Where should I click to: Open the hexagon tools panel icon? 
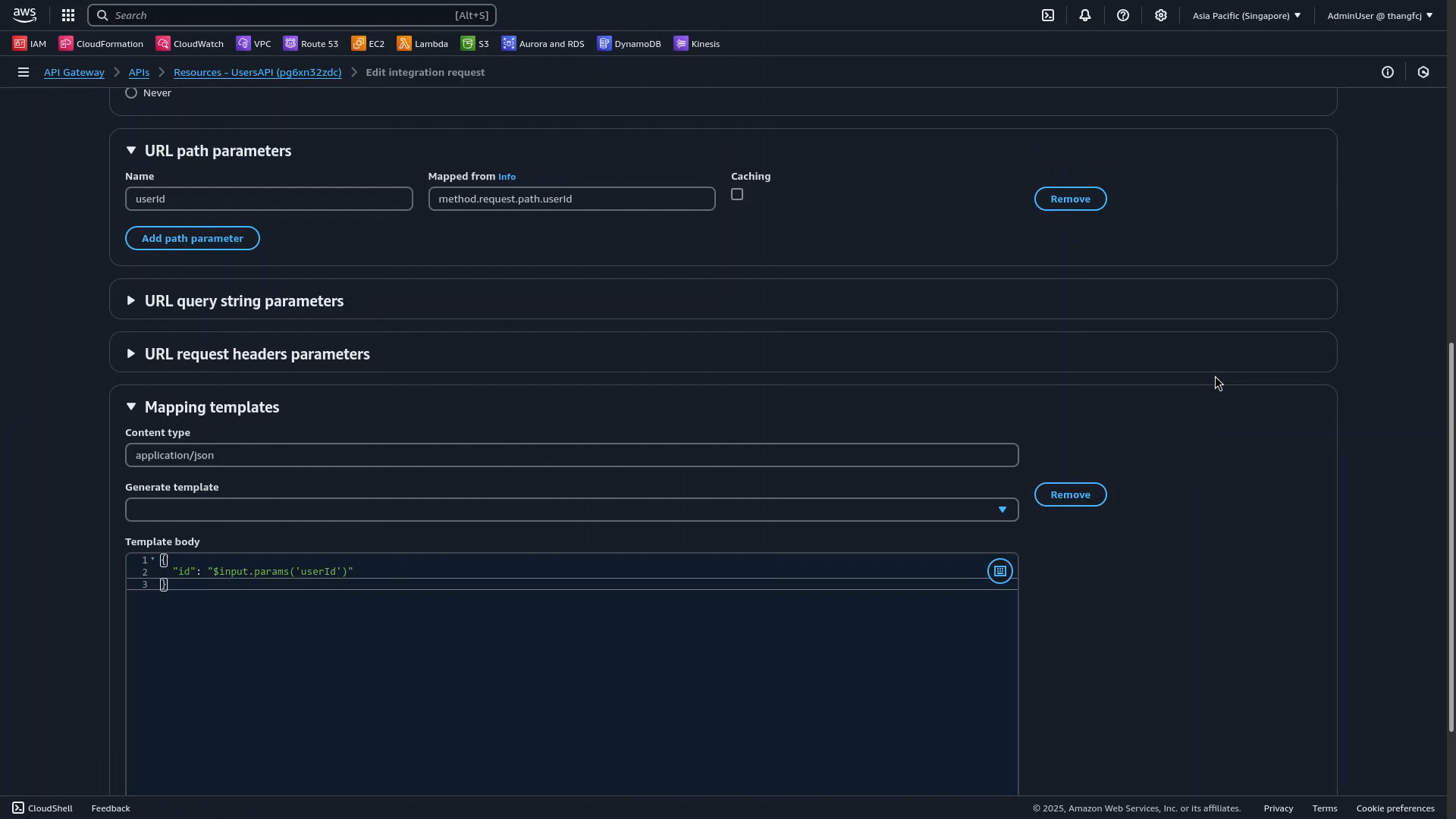pyautogui.click(x=1423, y=72)
